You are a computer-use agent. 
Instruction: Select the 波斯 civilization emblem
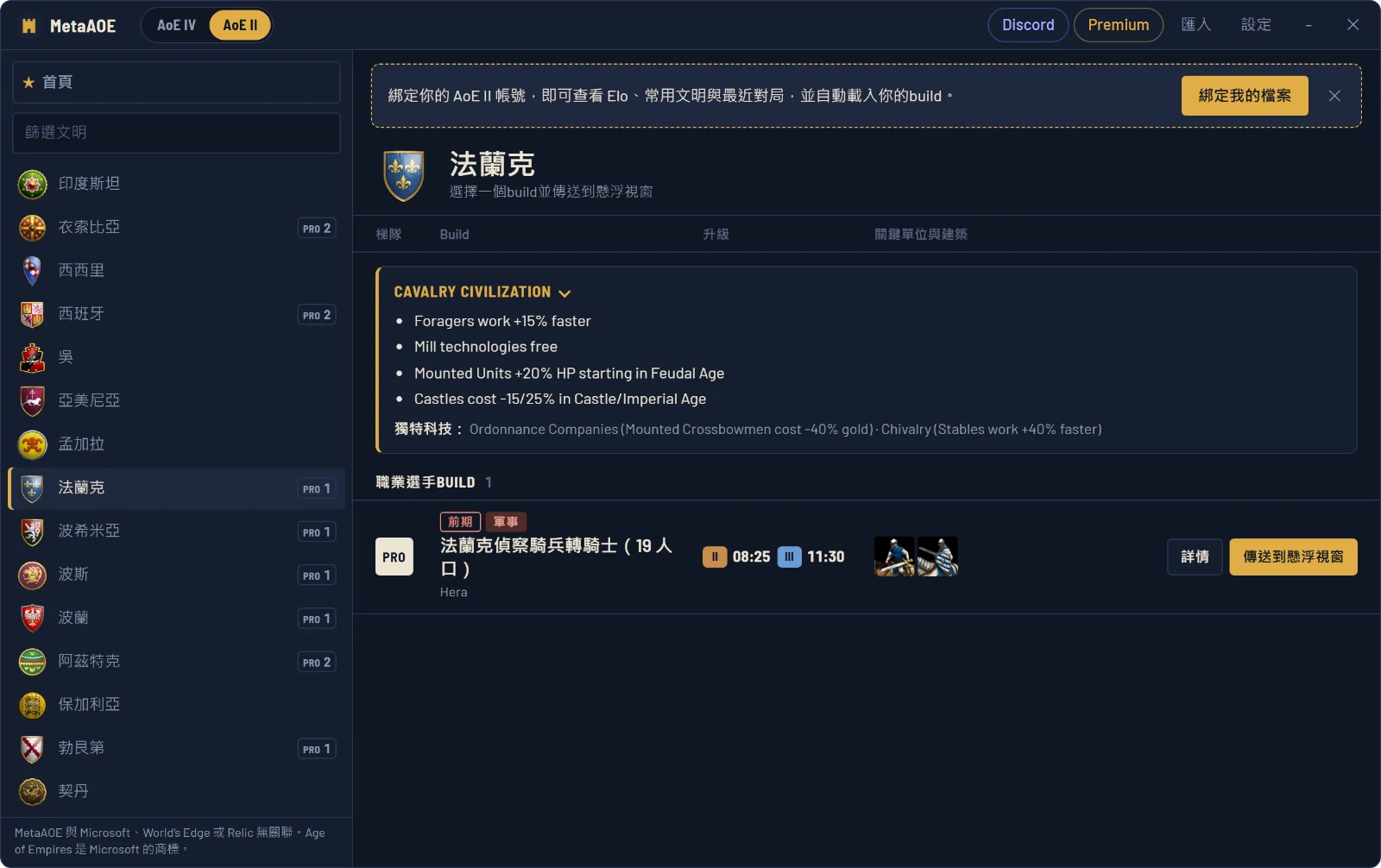(x=33, y=575)
